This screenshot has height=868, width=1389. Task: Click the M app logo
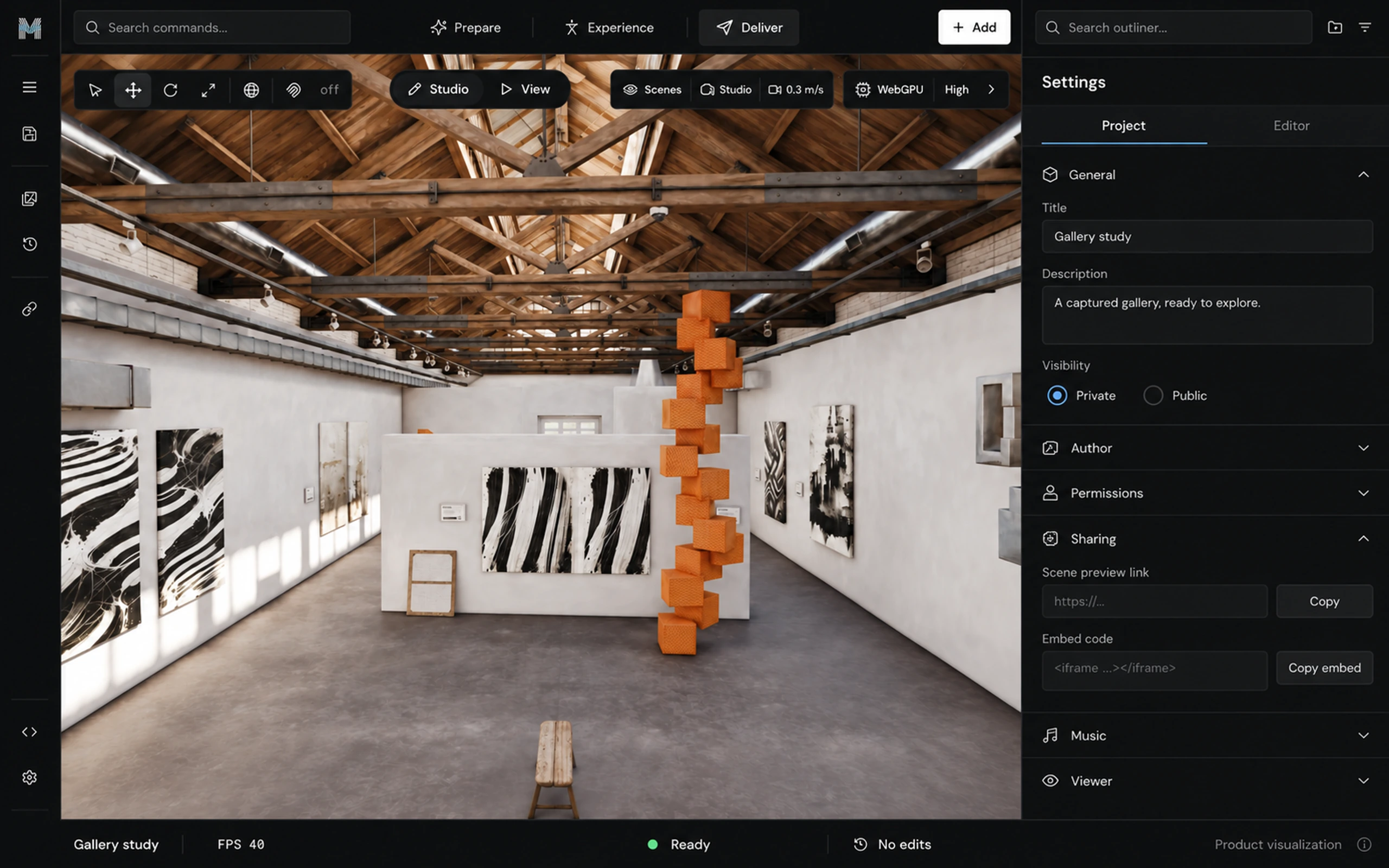point(30,28)
